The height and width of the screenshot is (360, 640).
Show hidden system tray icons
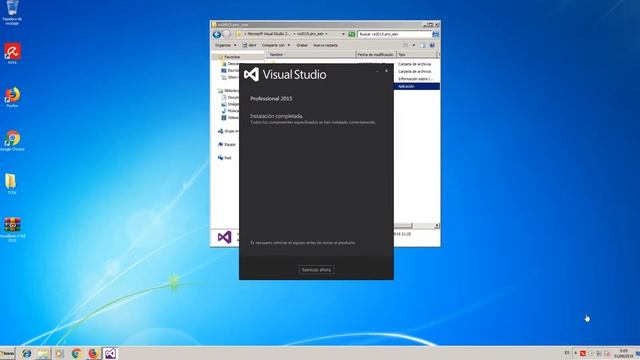click(576, 353)
